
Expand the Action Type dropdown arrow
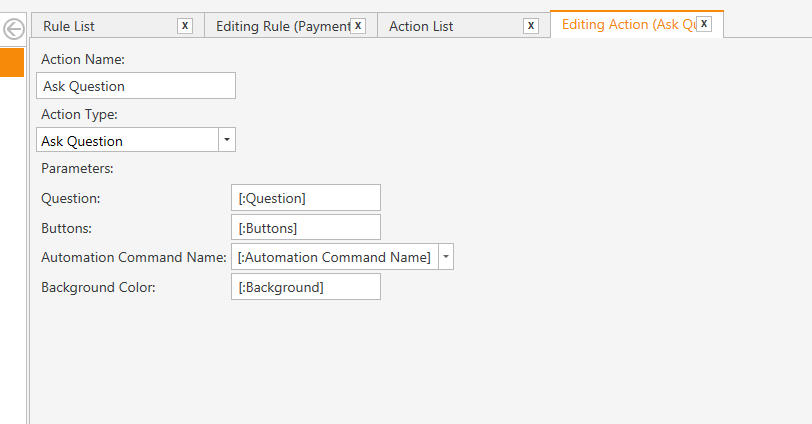point(227,140)
